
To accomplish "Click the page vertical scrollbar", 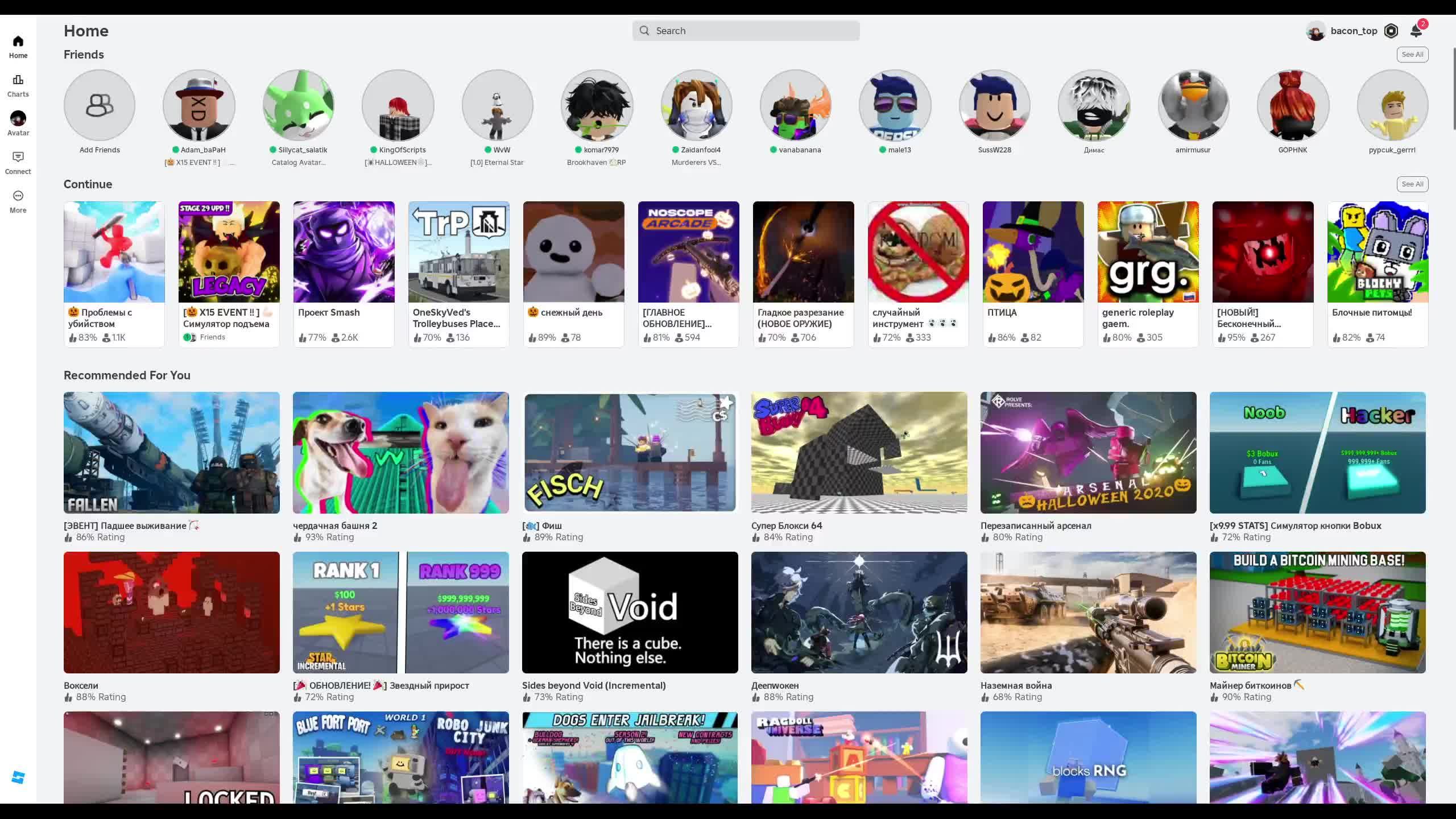I will pyautogui.click(x=1454, y=89).
